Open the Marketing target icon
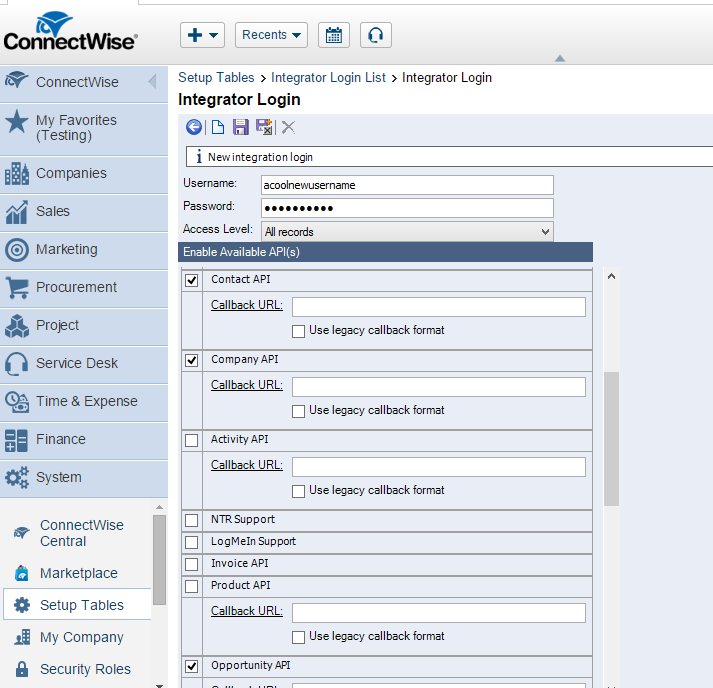Image resolution: width=713 pixels, height=688 pixels. (x=17, y=250)
